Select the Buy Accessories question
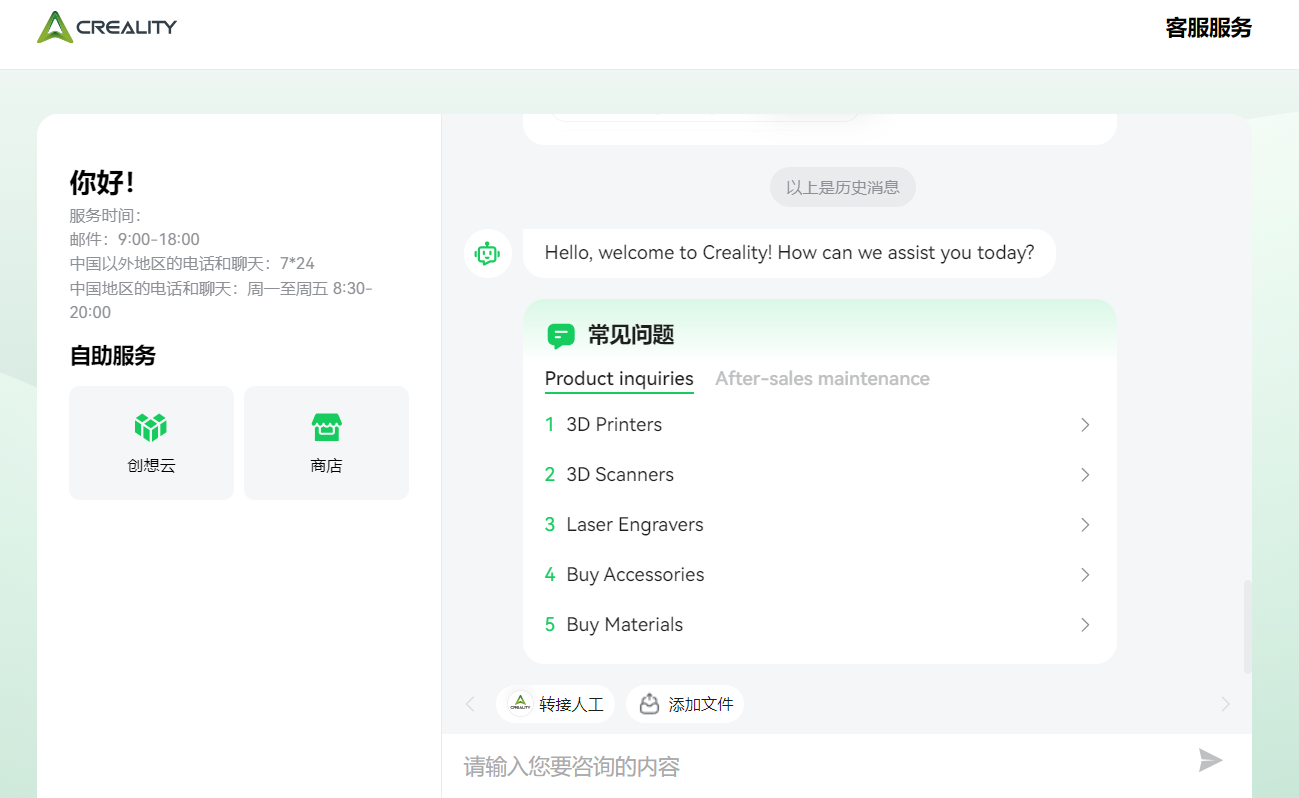The height and width of the screenshot is (798, 1299). [819, 575]
